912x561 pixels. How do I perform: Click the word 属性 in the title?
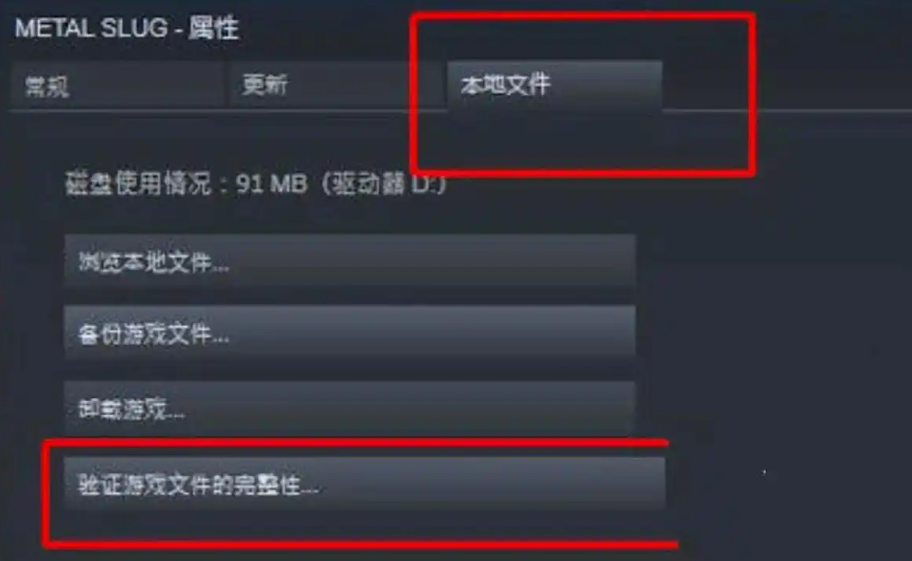(x=213, y=28)
